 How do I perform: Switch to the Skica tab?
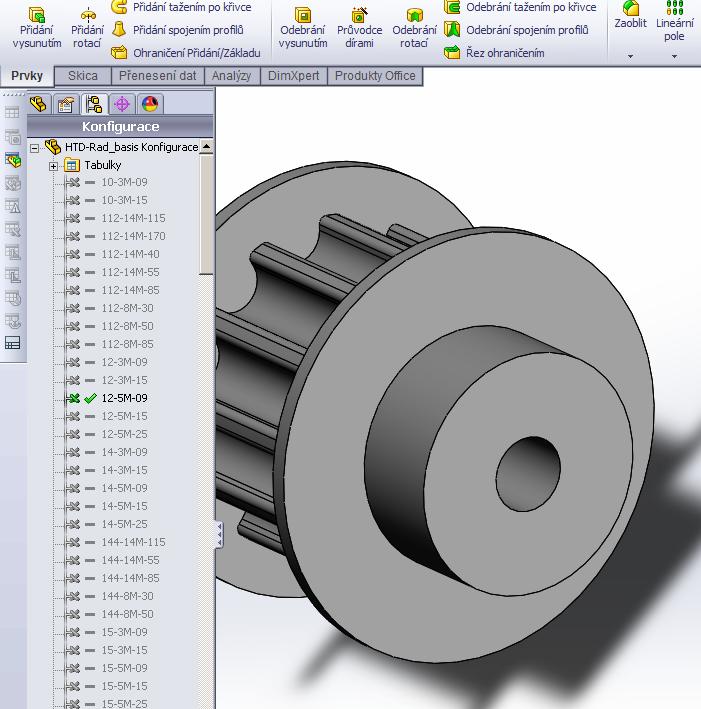pos(82,76)
